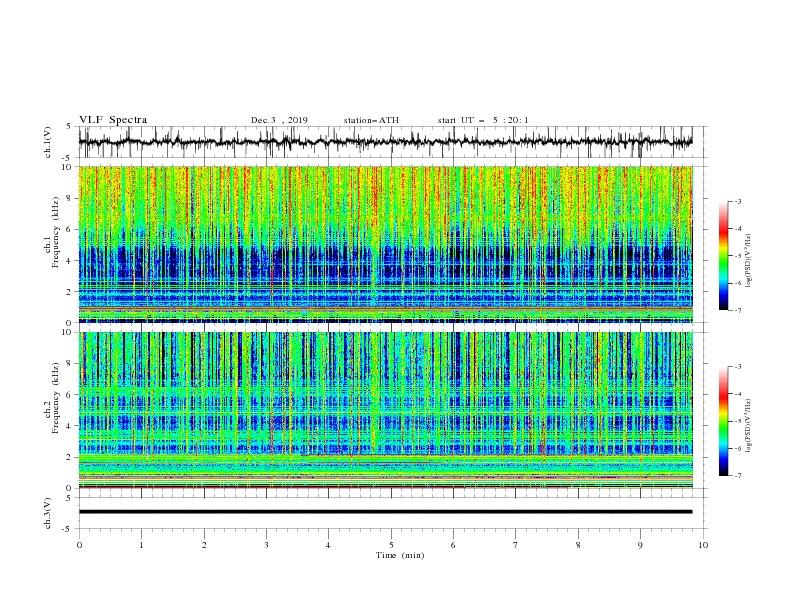This screenshot has height=612, width=792.
Task: Click time axis tick label "2"
Action: coord(204,545)
